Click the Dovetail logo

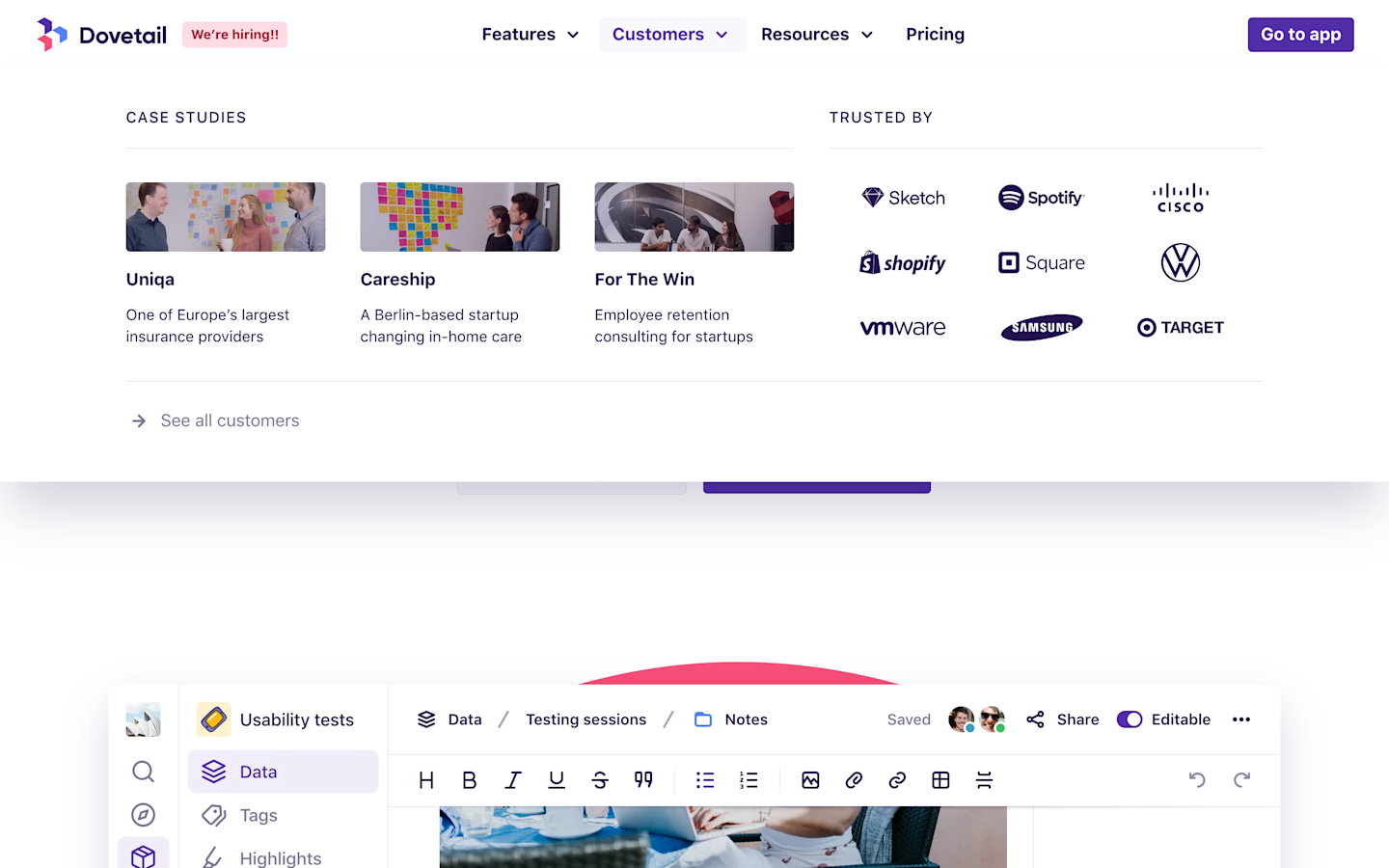[x=101, y=35]
